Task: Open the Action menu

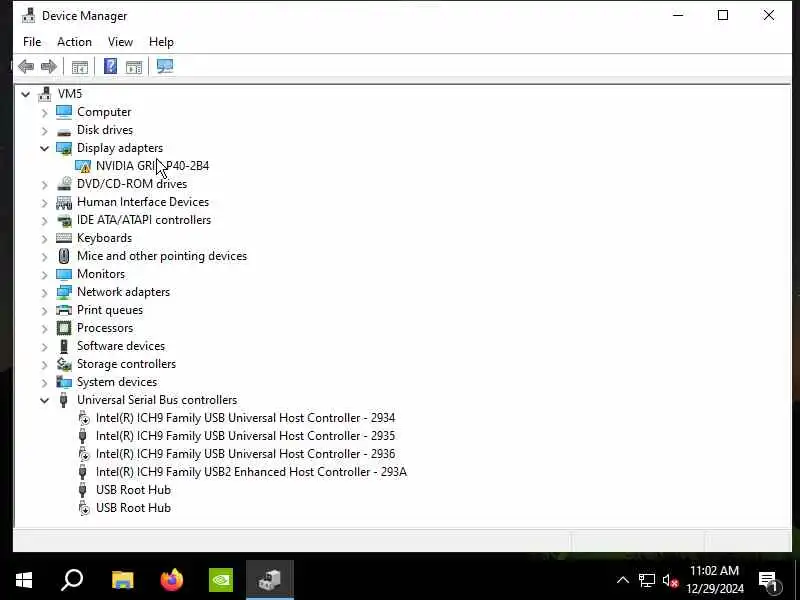Action: point(74,42)
